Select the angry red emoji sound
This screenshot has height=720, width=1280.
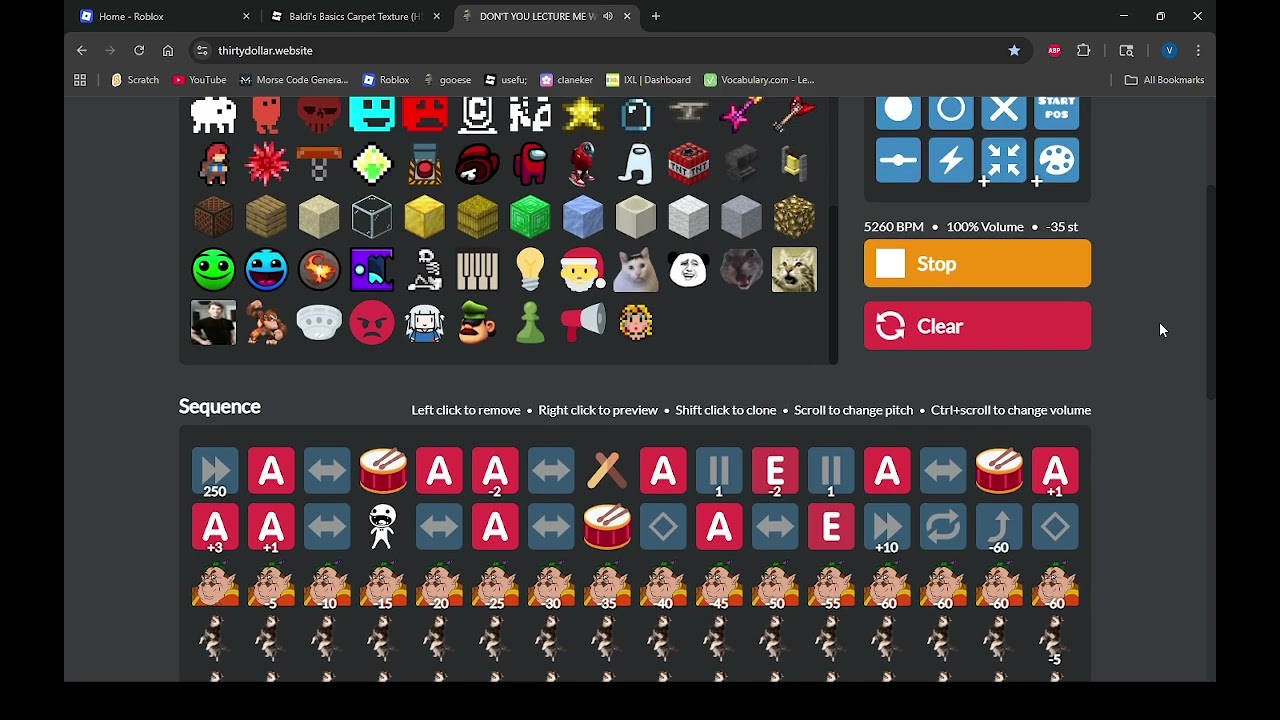click(372, 322)
